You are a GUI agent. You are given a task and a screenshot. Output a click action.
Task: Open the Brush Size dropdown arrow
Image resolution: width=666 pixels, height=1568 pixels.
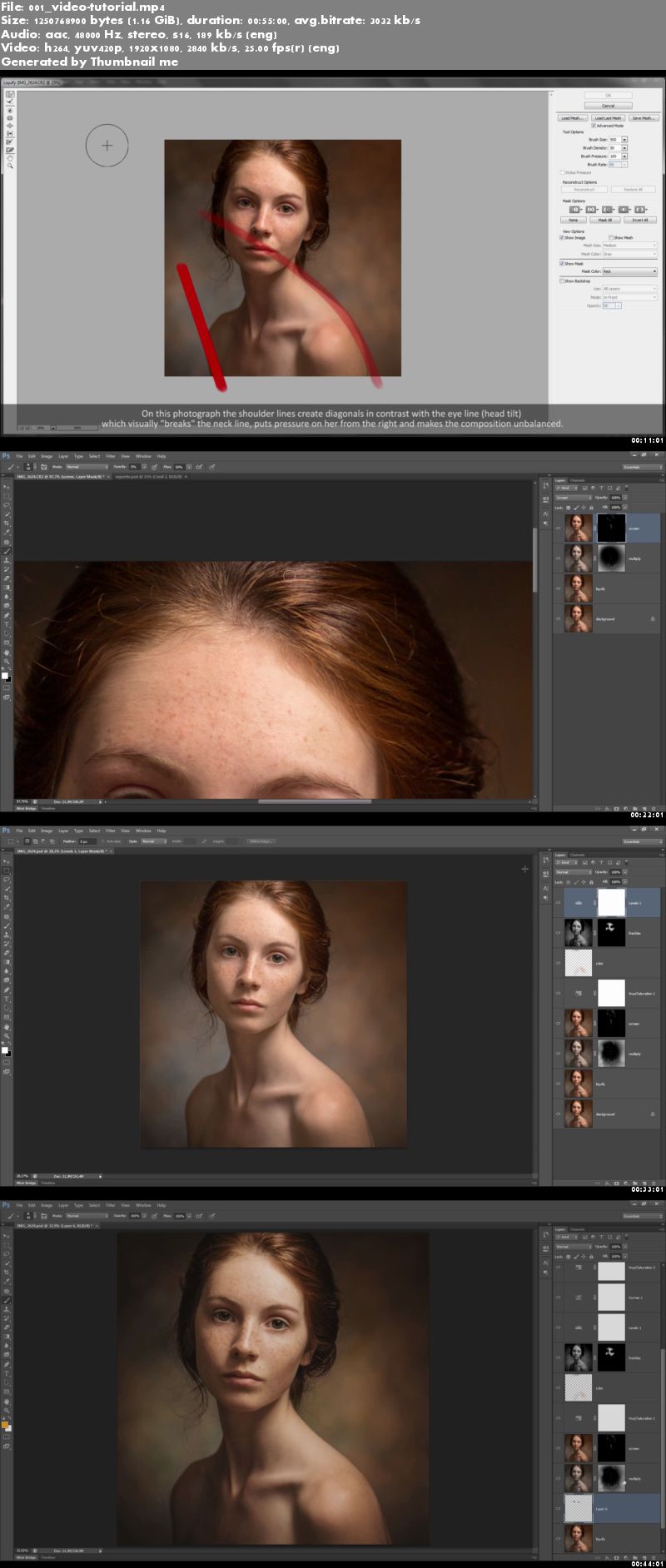(x=624, y=140)
